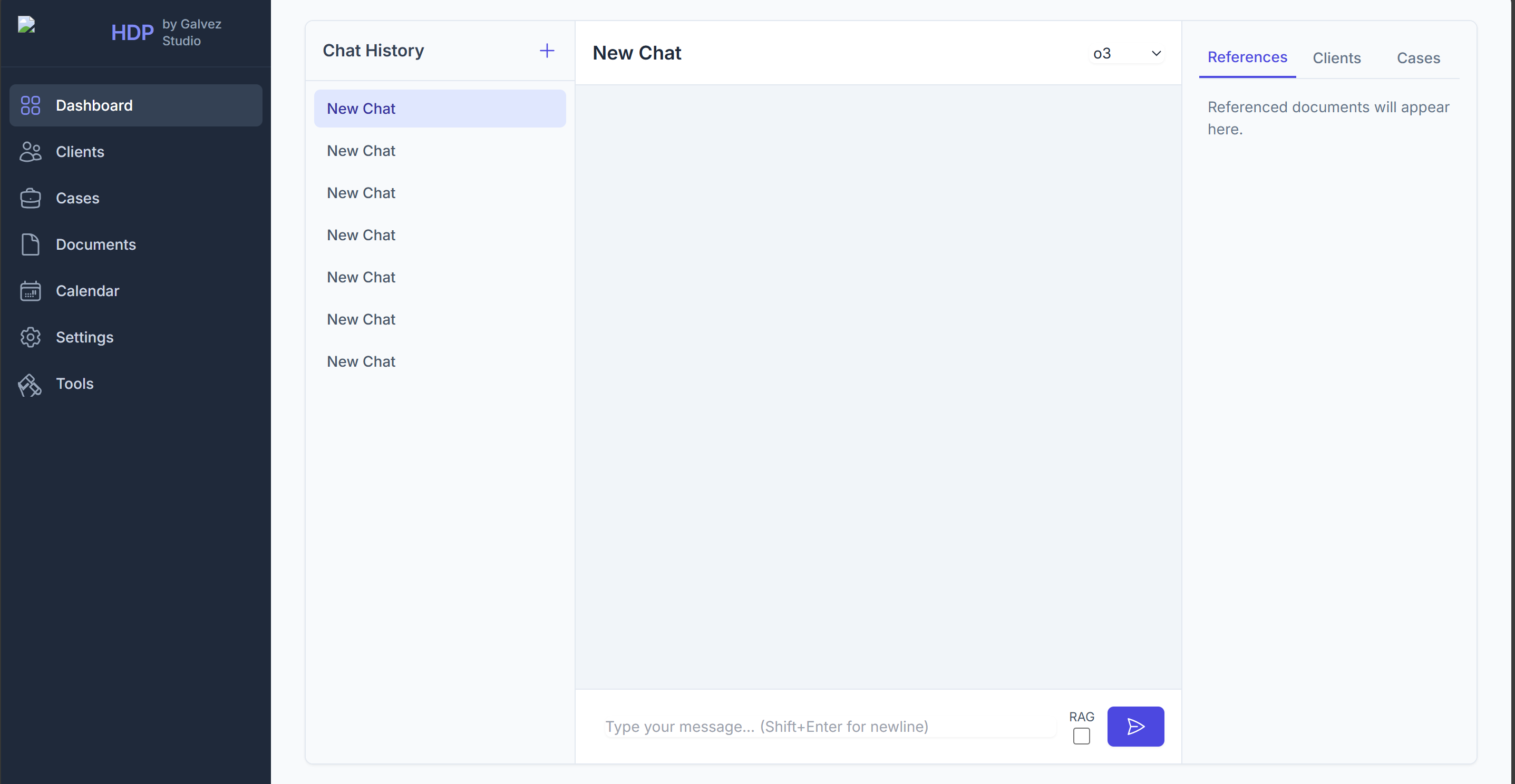Viewport: 1515px width, 784px height.
Task: Start a new chat with plus icon
Action: (x=546, y=51)
